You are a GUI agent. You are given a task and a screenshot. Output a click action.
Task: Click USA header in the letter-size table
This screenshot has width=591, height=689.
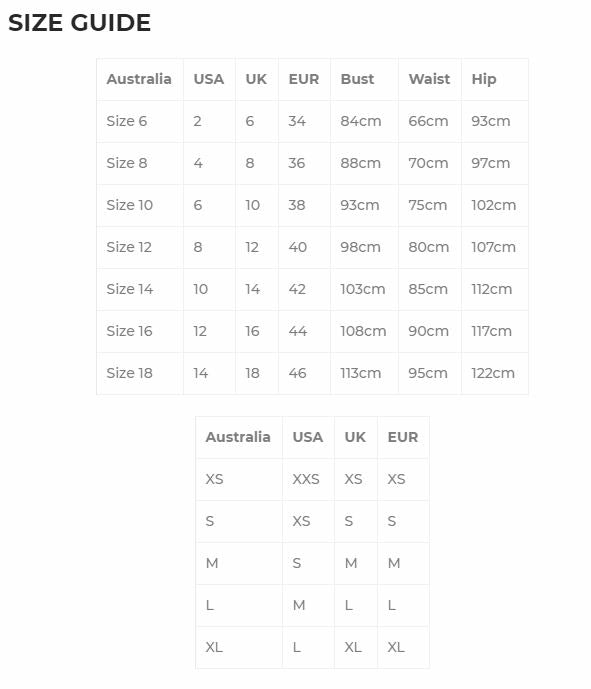click(x=308, y=437)
